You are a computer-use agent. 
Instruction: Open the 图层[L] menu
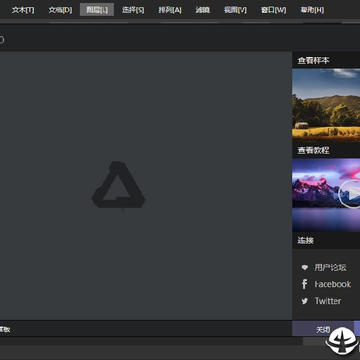click(97, 10)
